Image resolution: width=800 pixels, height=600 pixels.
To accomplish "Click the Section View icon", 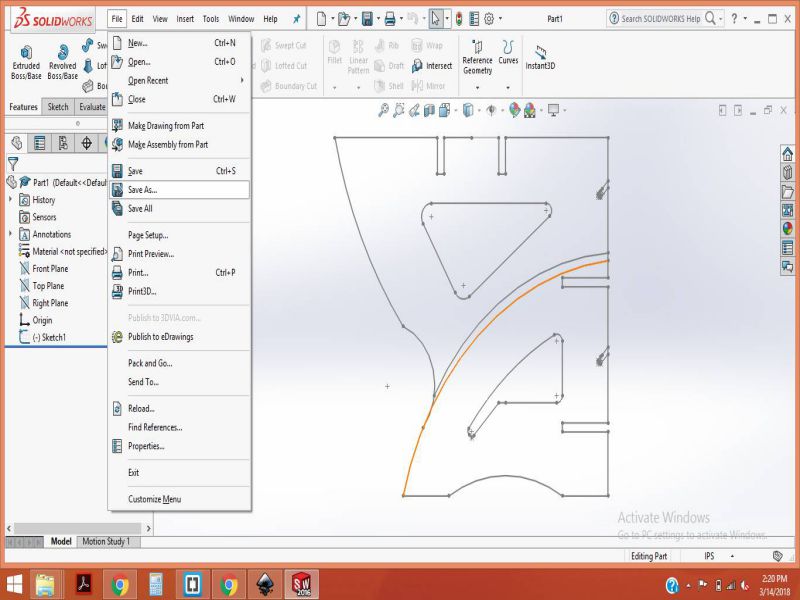I will pyautogui.click(x=430, y=110).
